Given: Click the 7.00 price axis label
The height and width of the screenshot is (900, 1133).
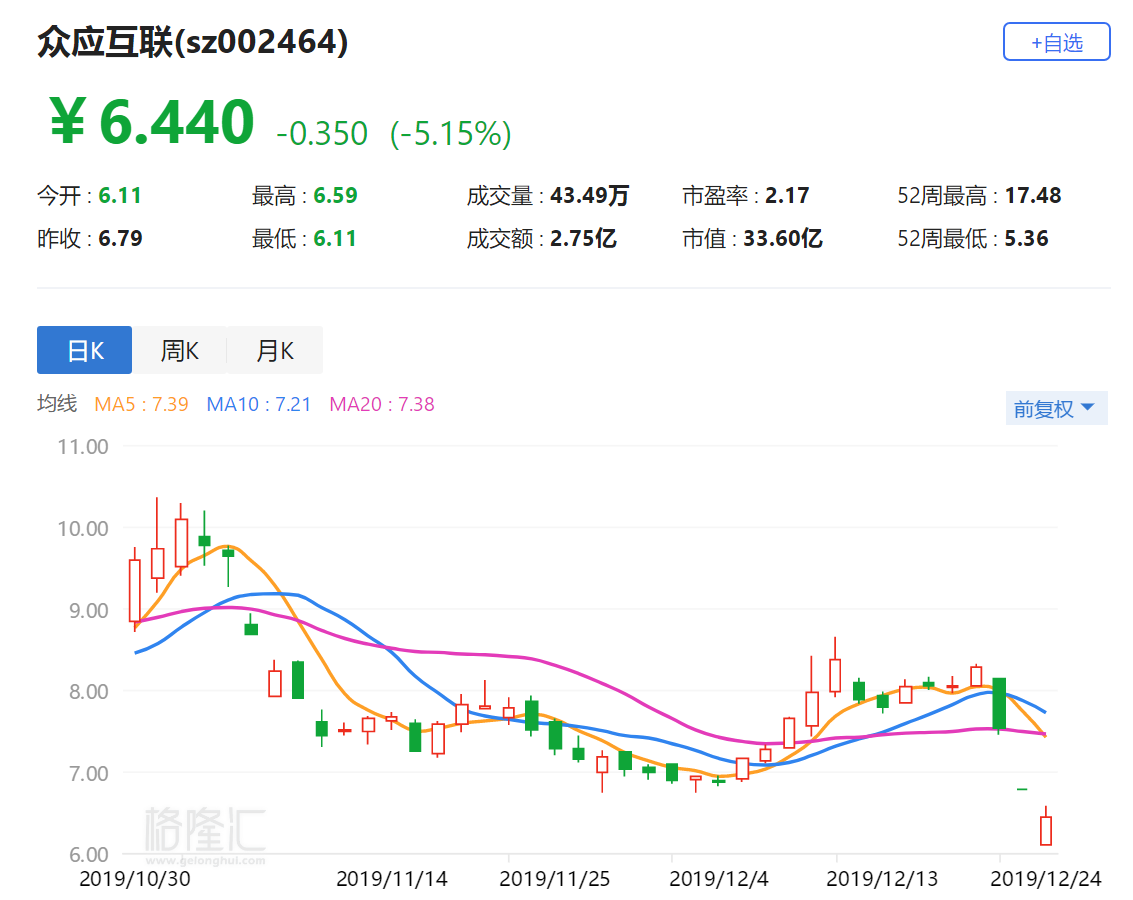Looking at the screenshot, I should 88,773.
